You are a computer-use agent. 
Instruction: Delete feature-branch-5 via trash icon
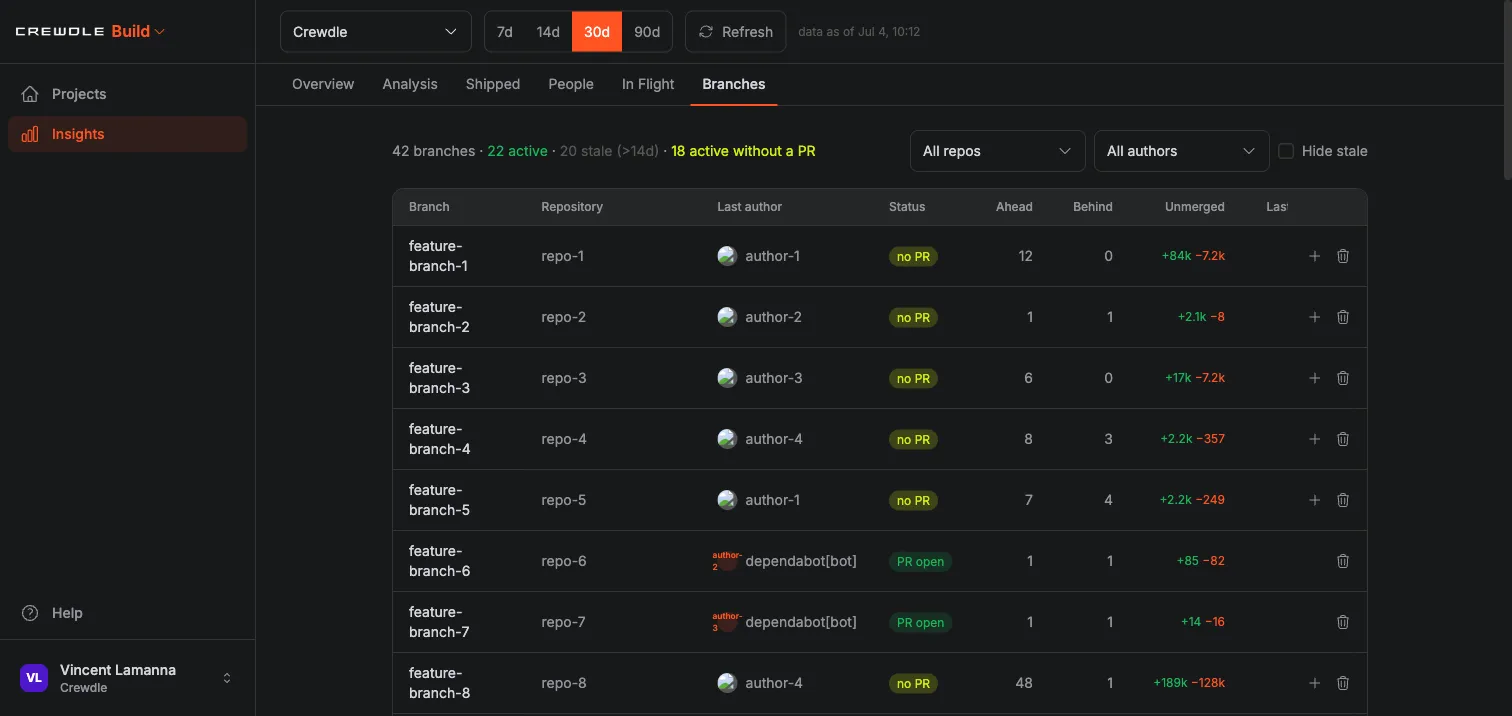tap(1343, 500)
